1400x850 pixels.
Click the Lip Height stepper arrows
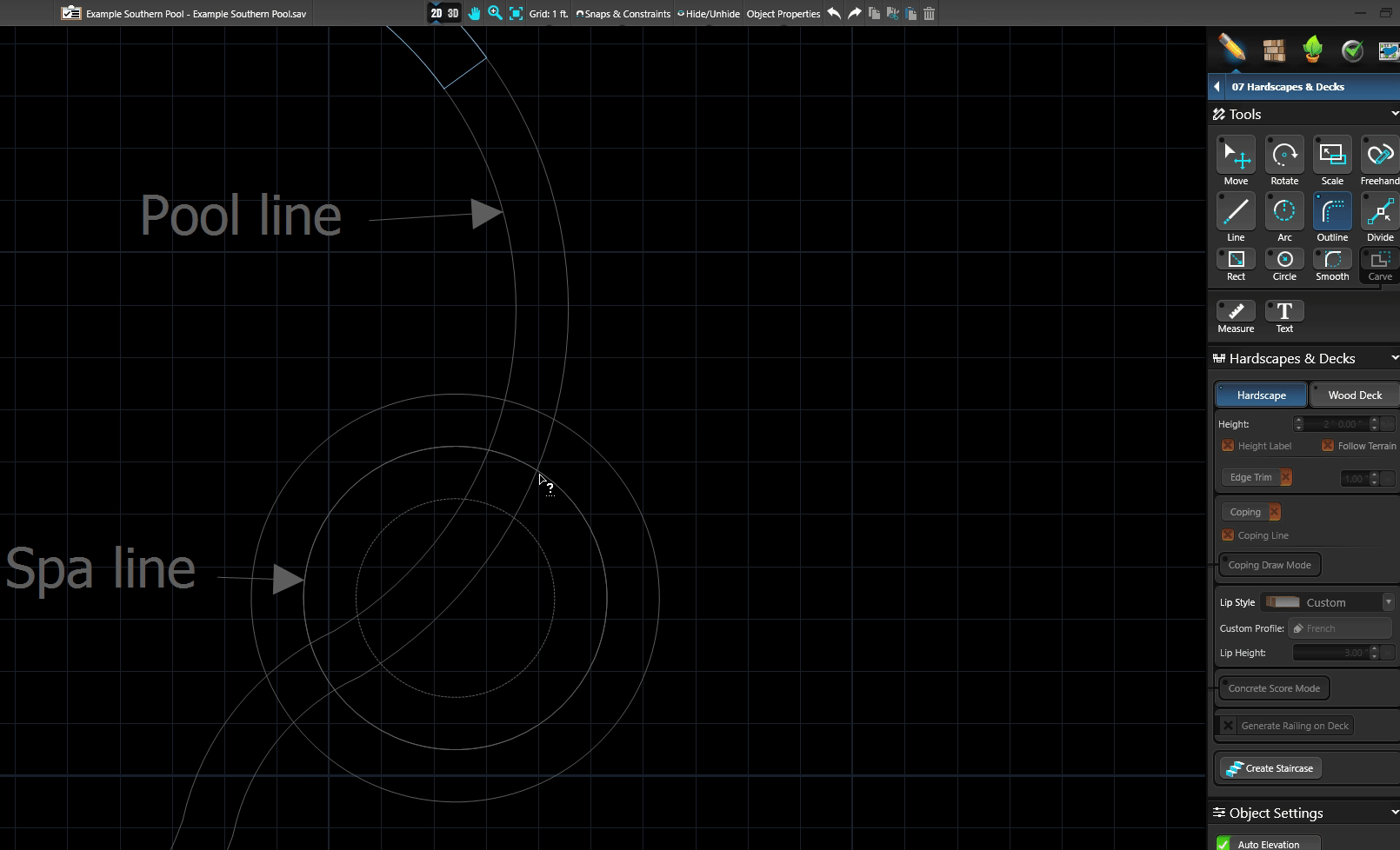(1374, 653)
